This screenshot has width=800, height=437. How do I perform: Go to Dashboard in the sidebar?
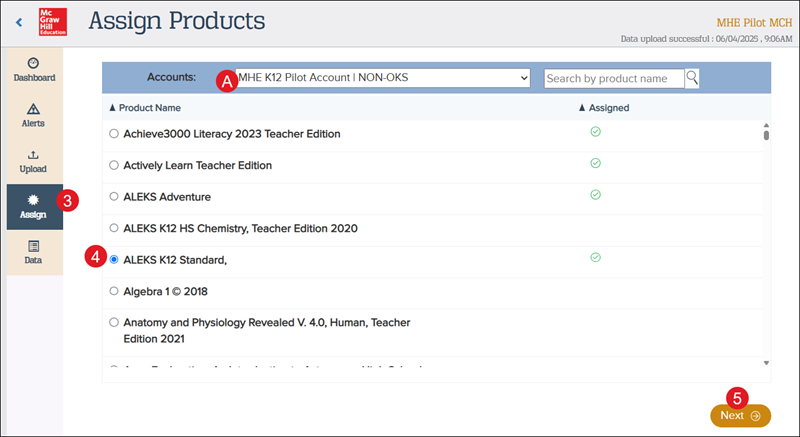(x=33, y=68)
